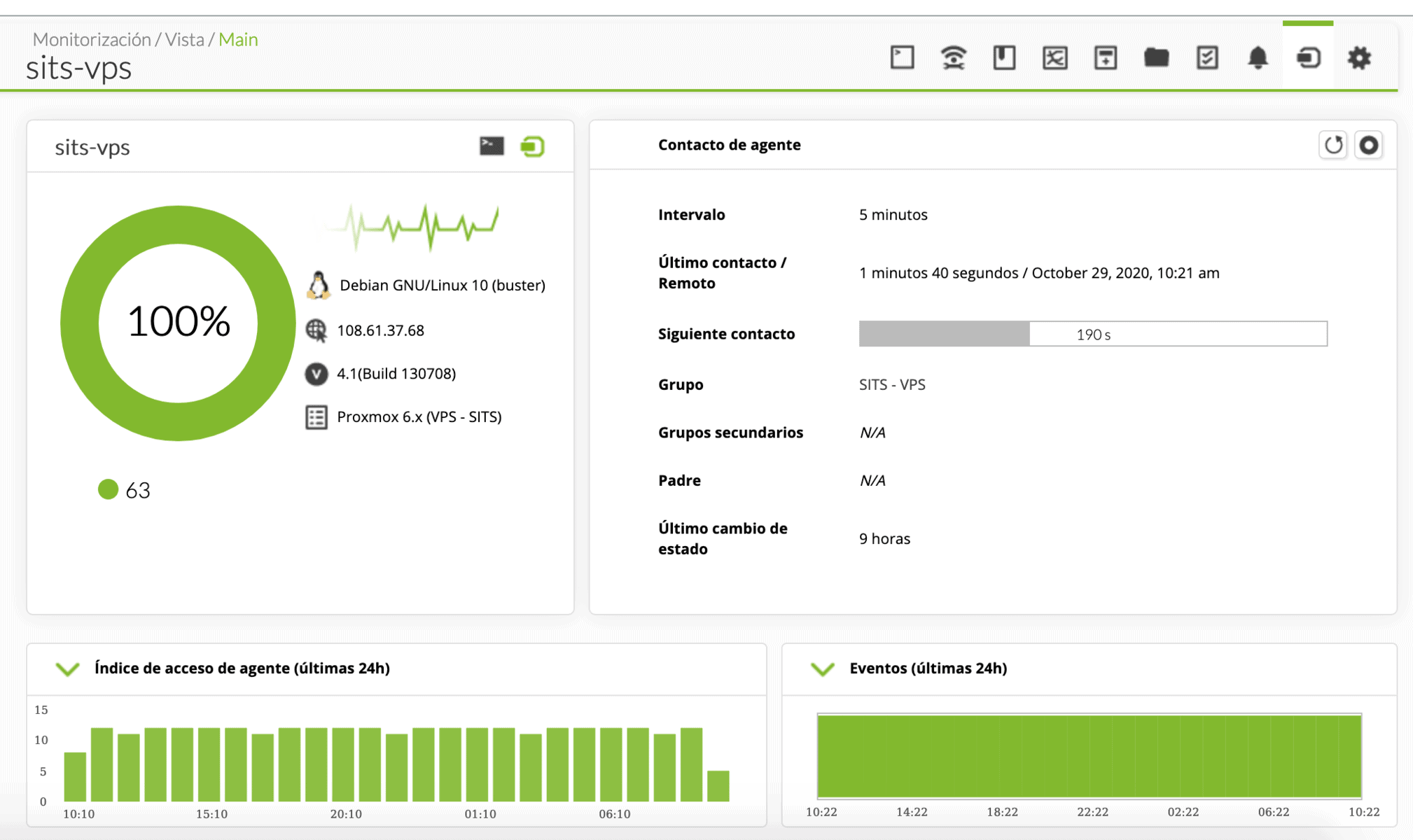Viewport: 1413px width, 840px height.
Task: Click the Main breadcrumb link
Action: [x=238, y=39]
